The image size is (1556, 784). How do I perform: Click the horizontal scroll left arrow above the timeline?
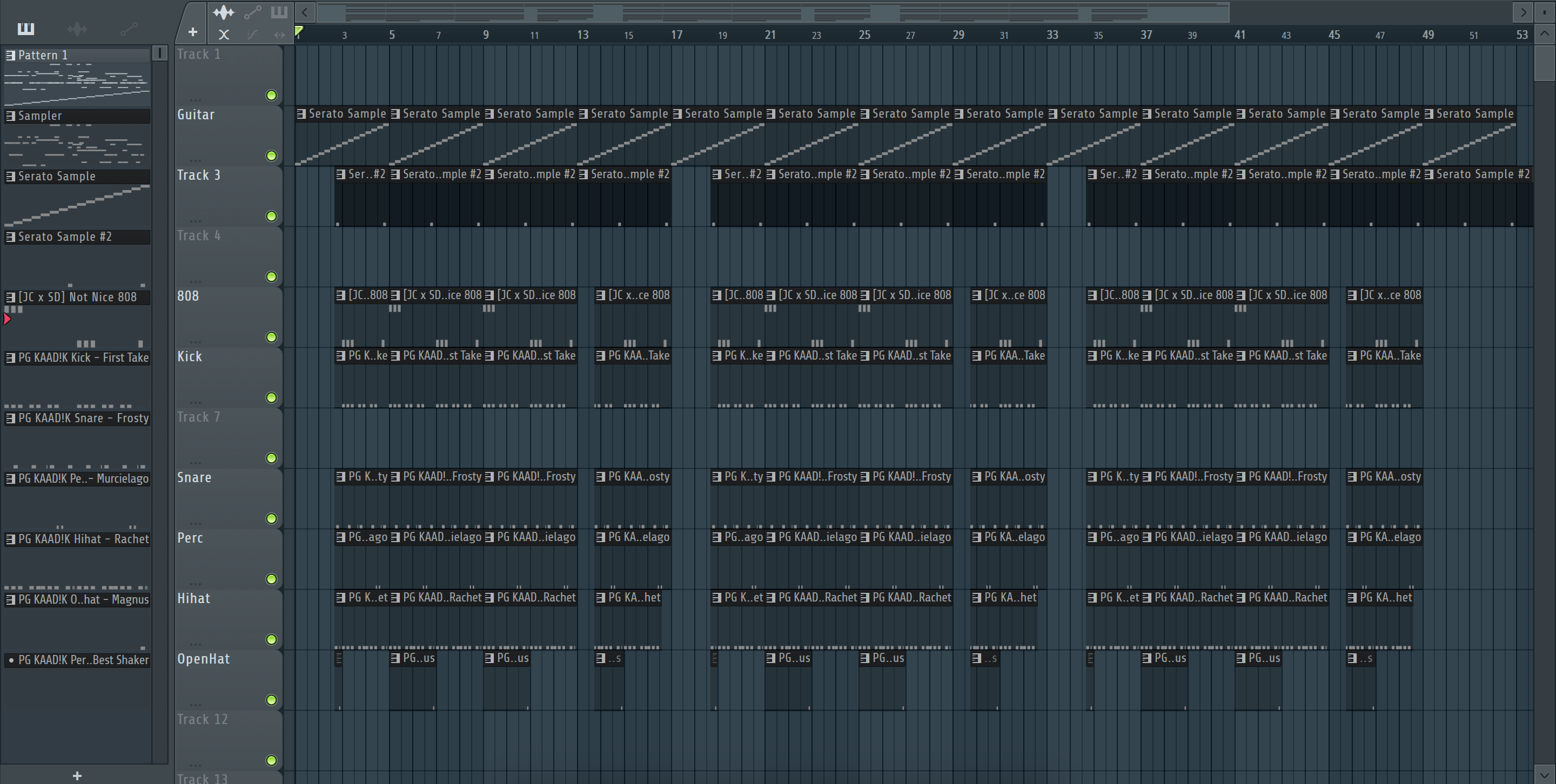[305, 12]
